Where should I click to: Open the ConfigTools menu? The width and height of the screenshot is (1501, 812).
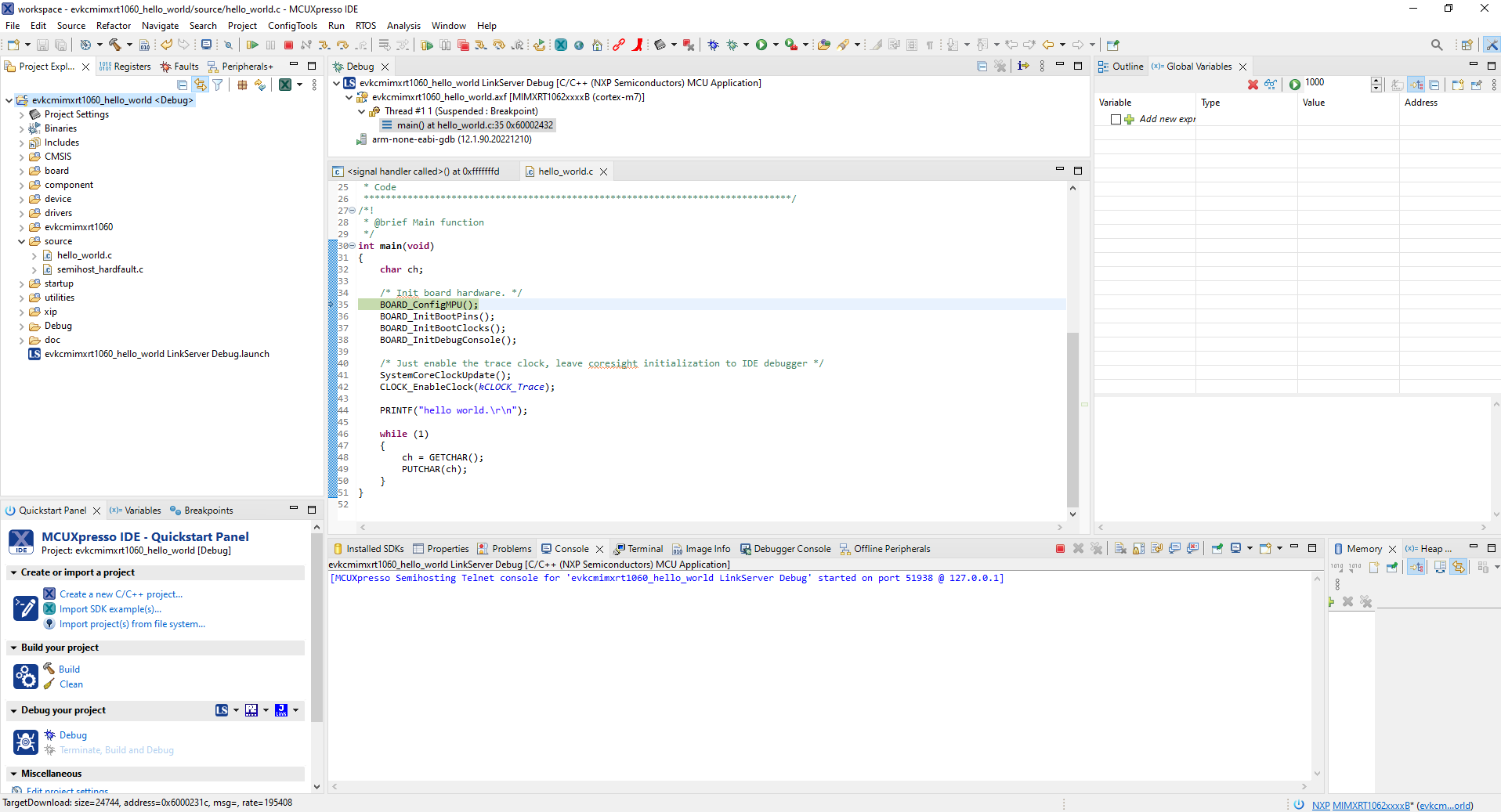(292, 26)
